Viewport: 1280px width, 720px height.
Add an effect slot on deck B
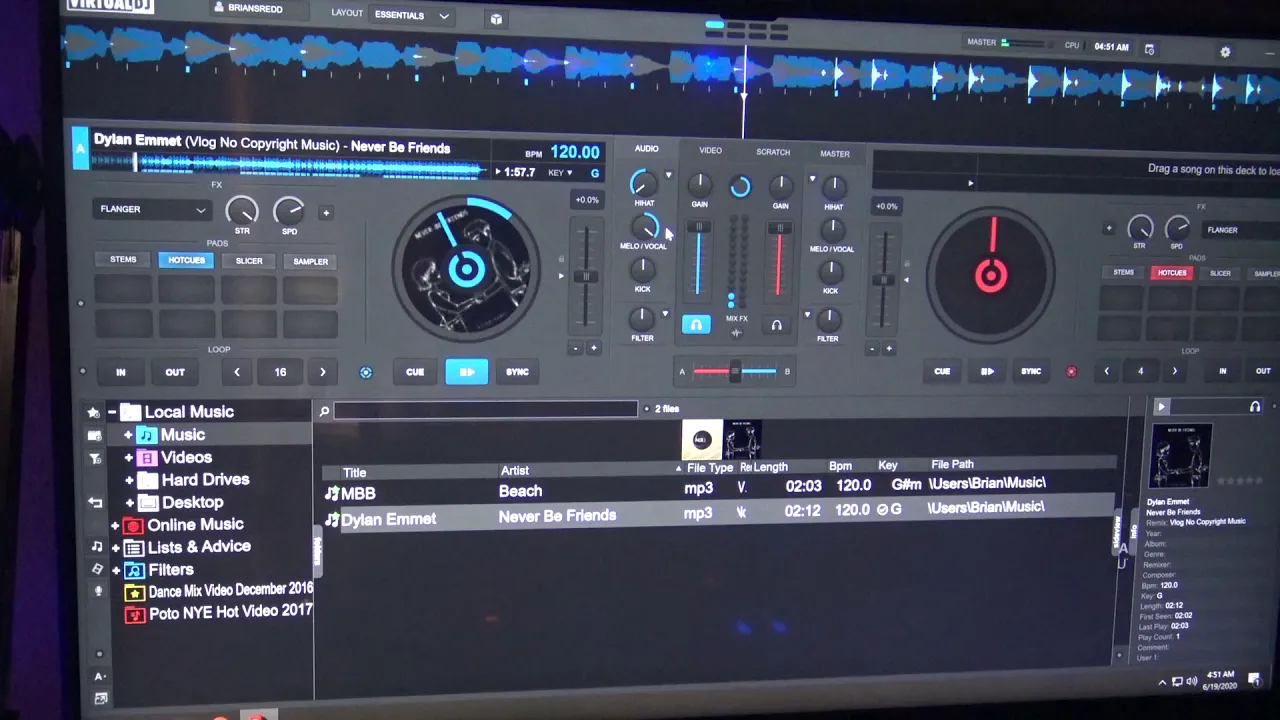pos(1108,228)
